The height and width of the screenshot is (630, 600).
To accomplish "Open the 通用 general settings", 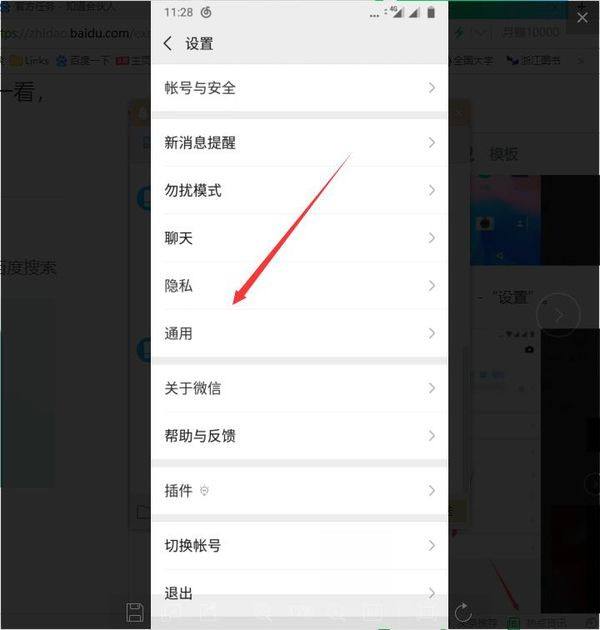I will [x=300, y=333].
